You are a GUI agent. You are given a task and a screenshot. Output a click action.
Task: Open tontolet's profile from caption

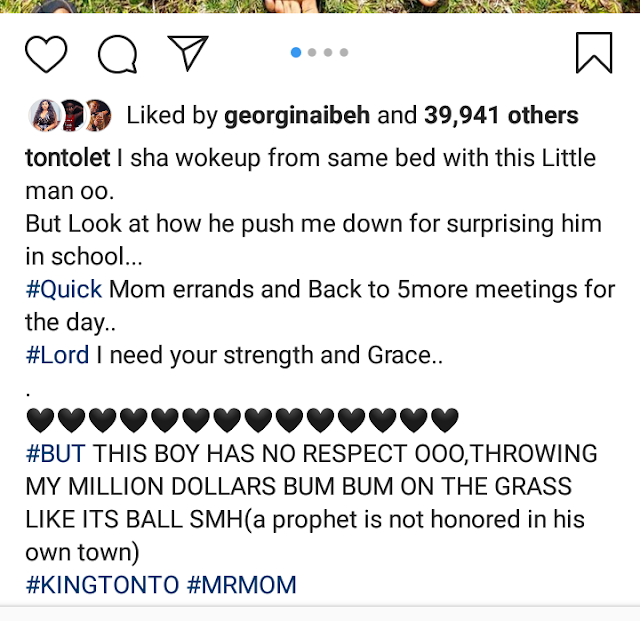point(68,158)
